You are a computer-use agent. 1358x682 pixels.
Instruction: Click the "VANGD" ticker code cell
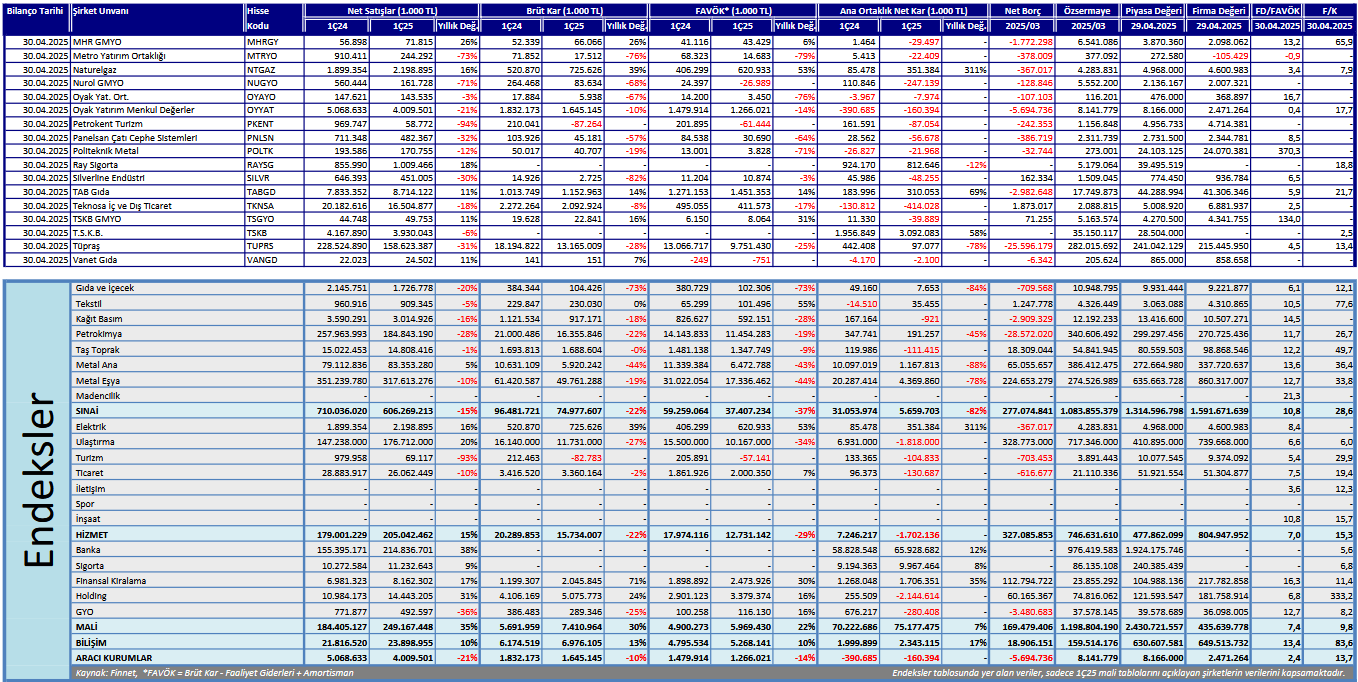tap(260, 259)
